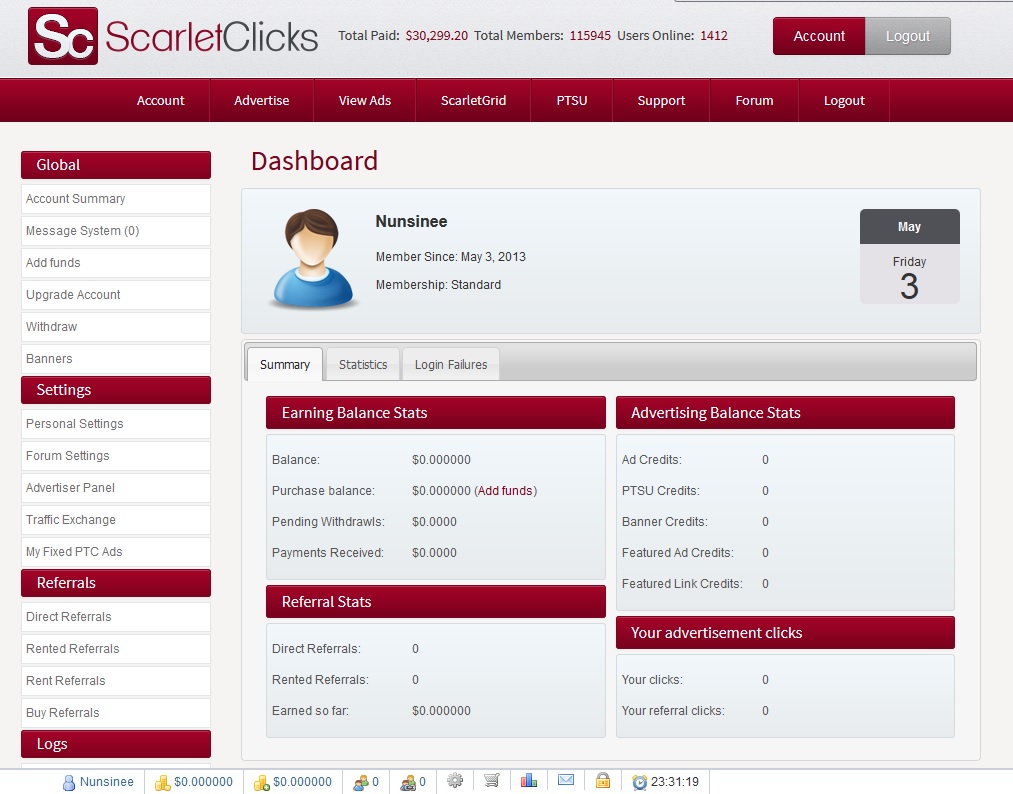Click the coins-with-plus purchase balance icon
Screen dimensions: 1013x794
pos(262,782)
